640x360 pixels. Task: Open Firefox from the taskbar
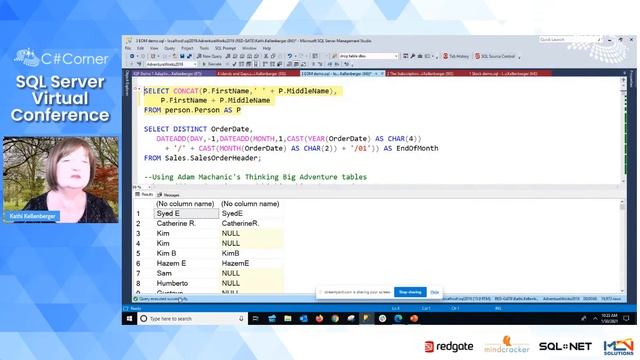(319, 318)
